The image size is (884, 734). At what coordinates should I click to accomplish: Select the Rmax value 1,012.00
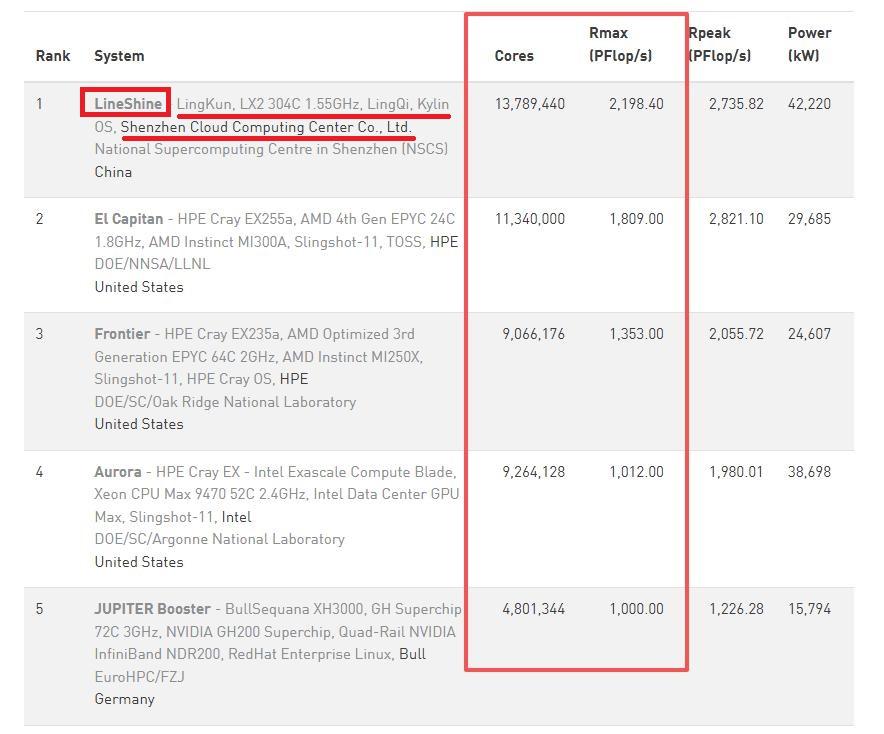636,472
